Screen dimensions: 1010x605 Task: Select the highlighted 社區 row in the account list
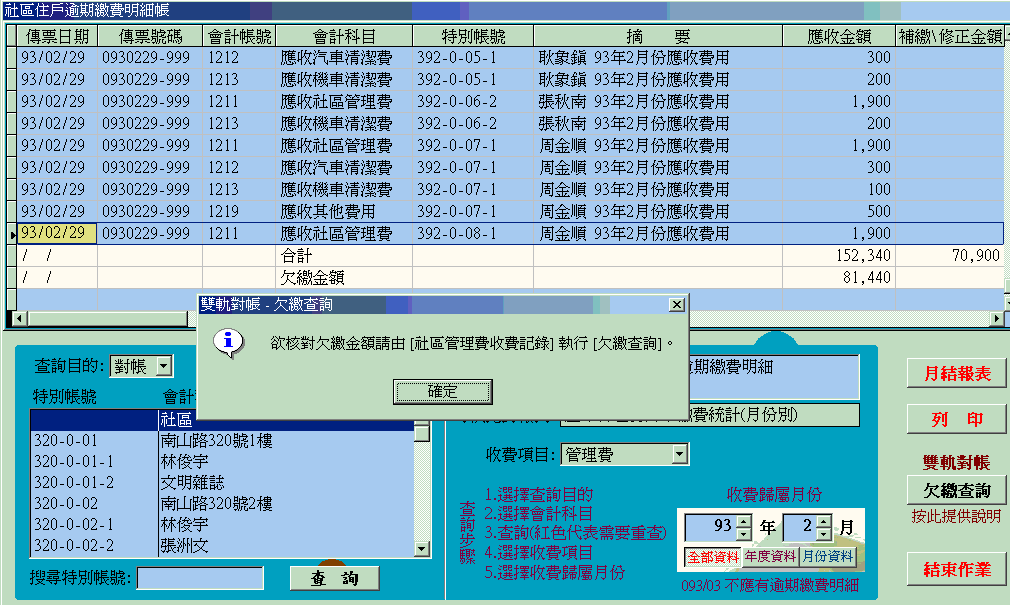pyautogui.click(x=222, y=420)
